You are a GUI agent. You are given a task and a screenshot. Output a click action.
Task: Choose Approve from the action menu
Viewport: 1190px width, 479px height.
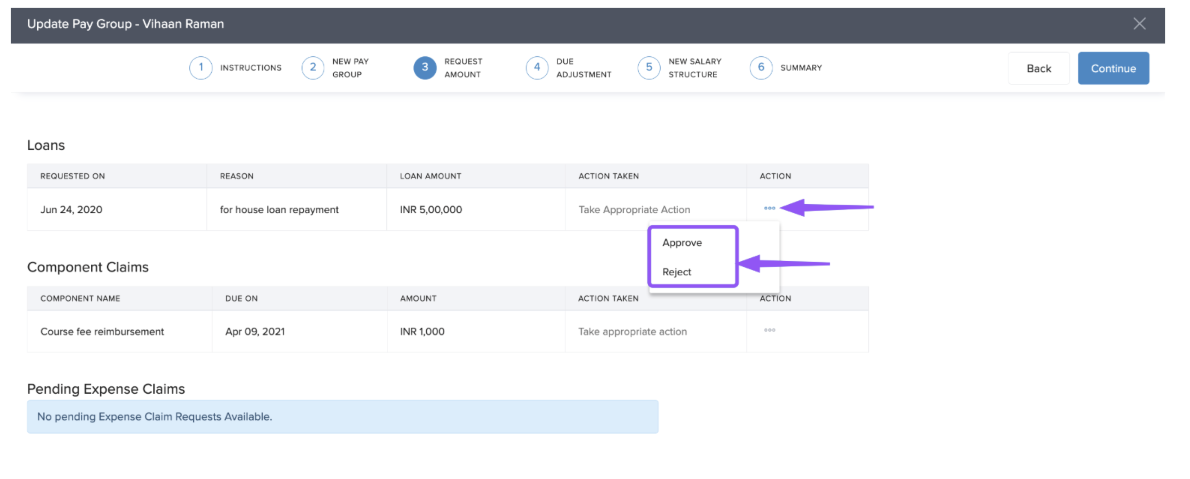tap(682, 243)
